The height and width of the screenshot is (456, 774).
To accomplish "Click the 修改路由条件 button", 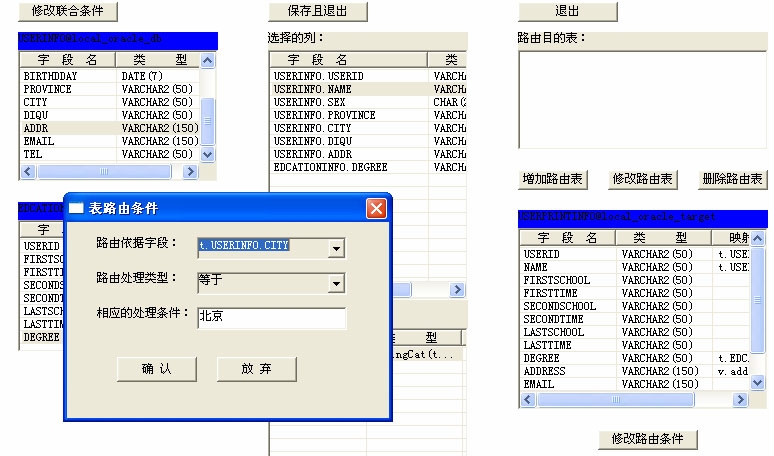I will click(648, 440).
